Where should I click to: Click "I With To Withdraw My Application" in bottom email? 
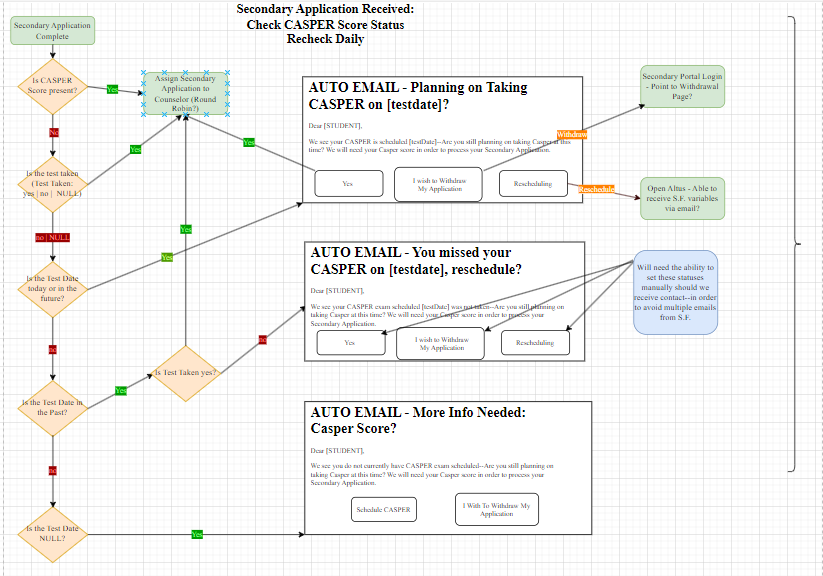(496, 509)
